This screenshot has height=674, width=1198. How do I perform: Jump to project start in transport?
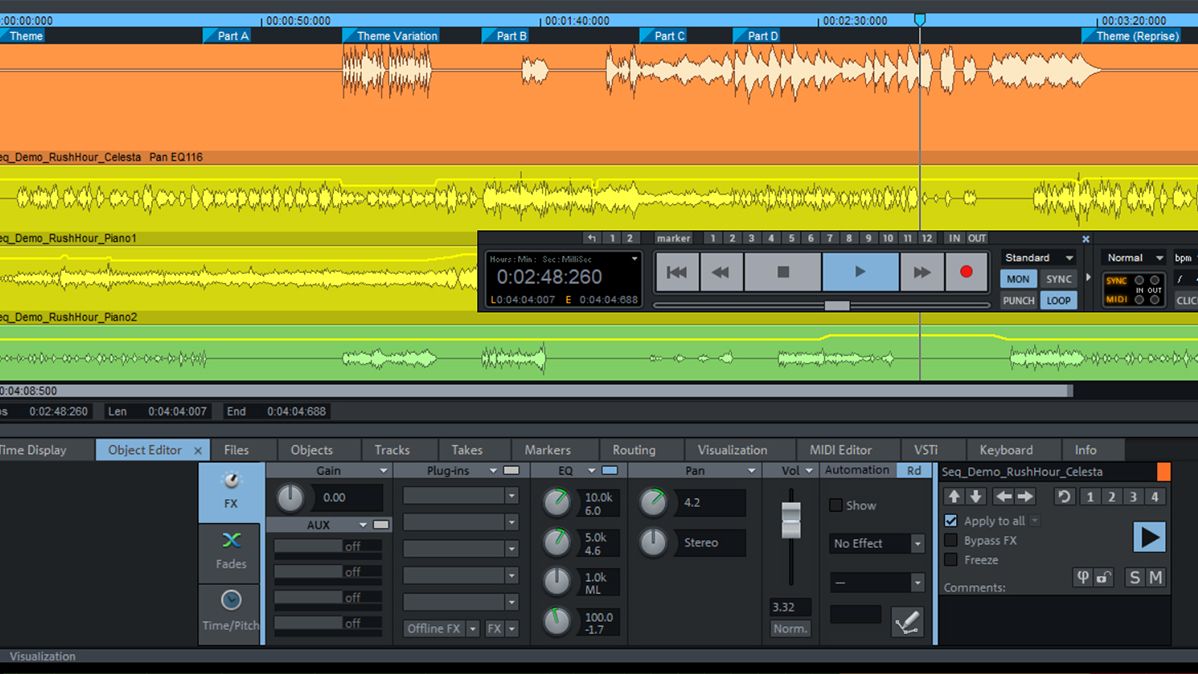[676, 272]
